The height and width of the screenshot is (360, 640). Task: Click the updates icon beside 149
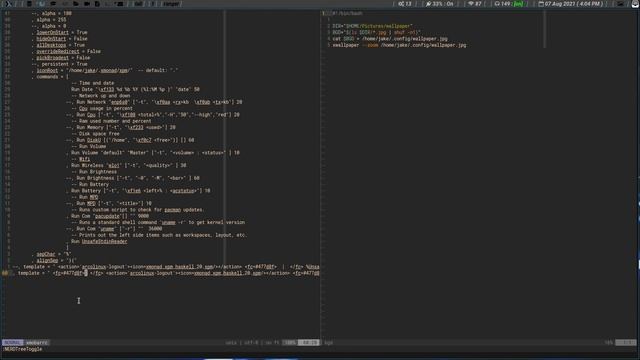[x=497, y=4]
